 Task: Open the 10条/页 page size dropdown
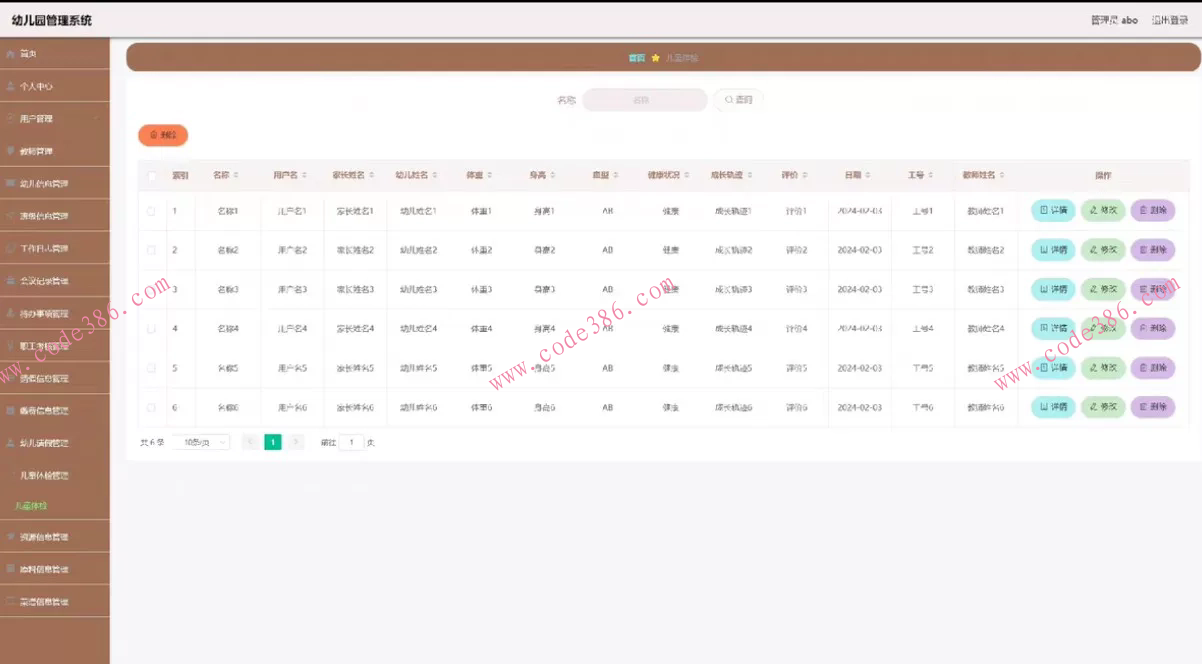(x=201, y=442)
